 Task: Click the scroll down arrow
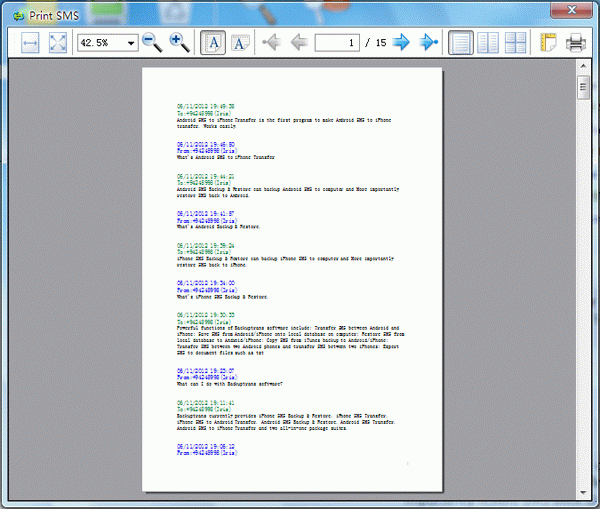coord(583,493)
